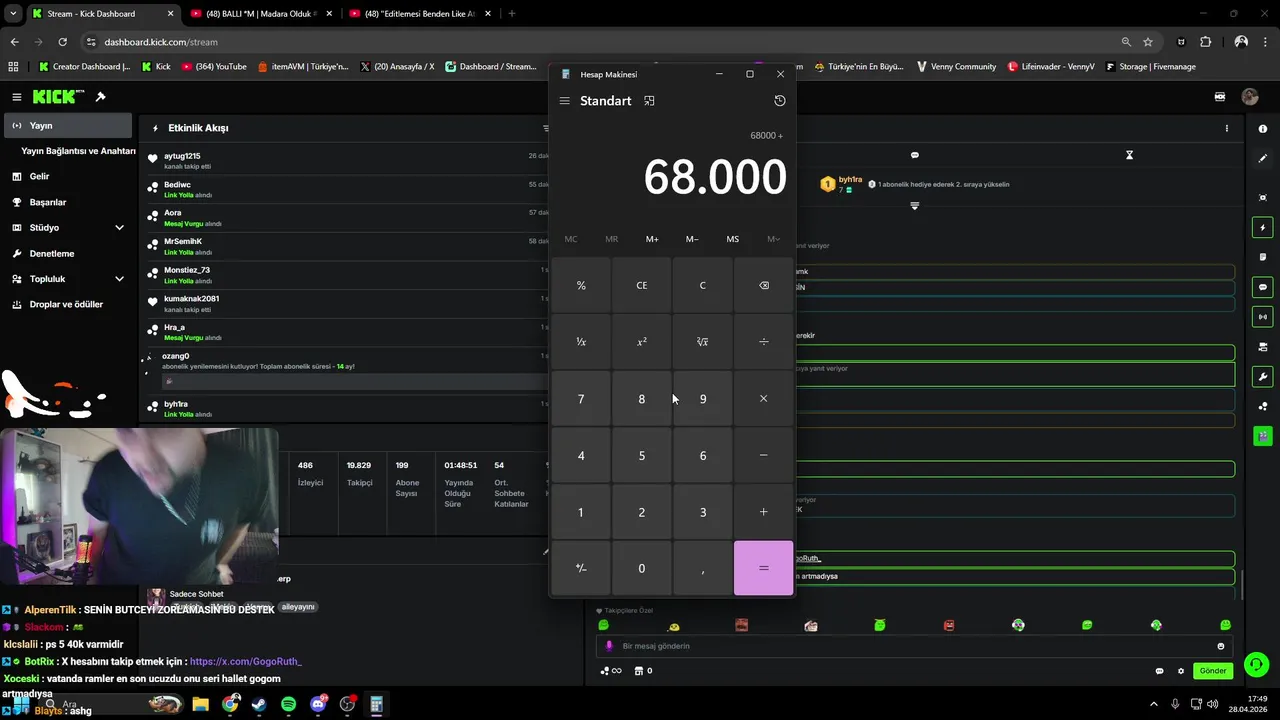The height and width of the screenshot is (720, 1280).
Task: Click the multiply operator key
Action: [763, 399]
